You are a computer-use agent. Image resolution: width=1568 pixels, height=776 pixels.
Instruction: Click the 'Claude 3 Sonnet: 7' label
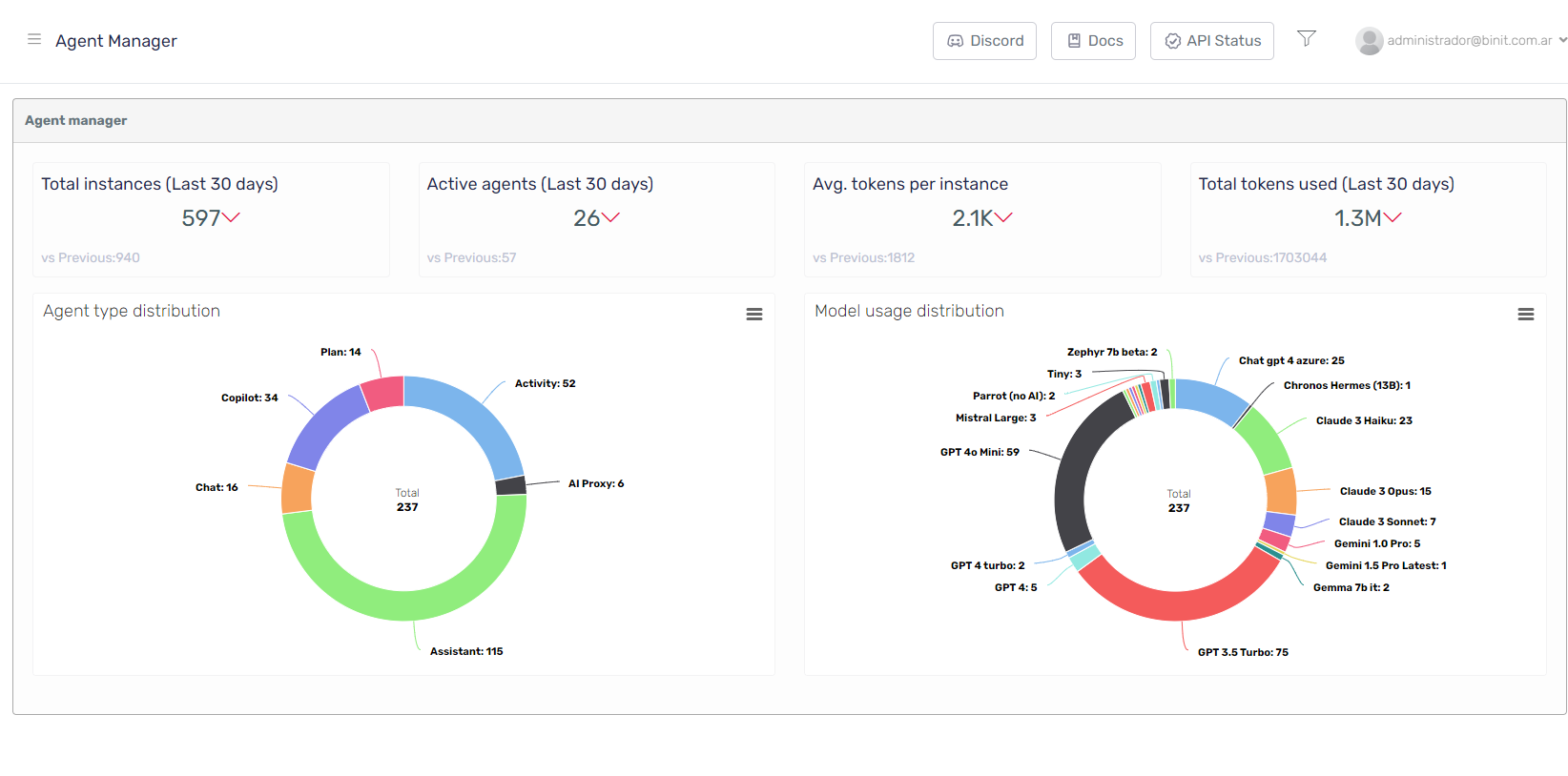tap(1387, 522)
